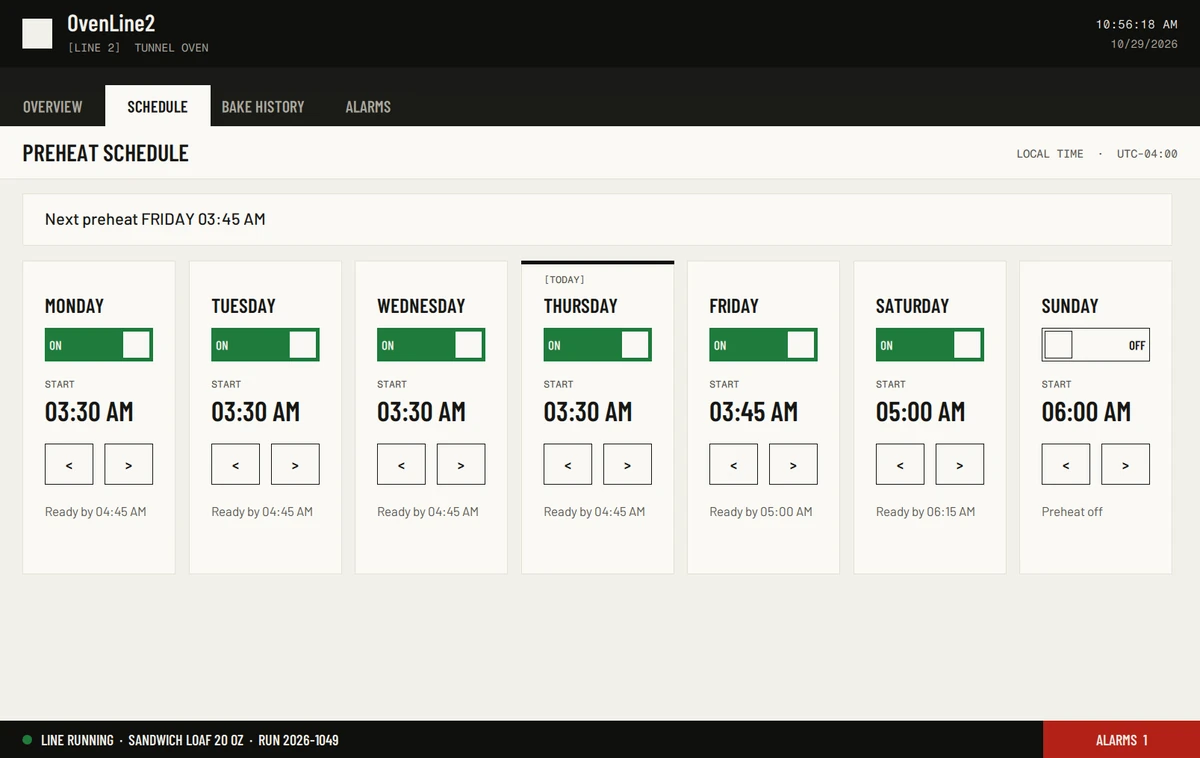Move Tuesday start time later
This screenshot has width=1200, height=758.
point(295,465)
